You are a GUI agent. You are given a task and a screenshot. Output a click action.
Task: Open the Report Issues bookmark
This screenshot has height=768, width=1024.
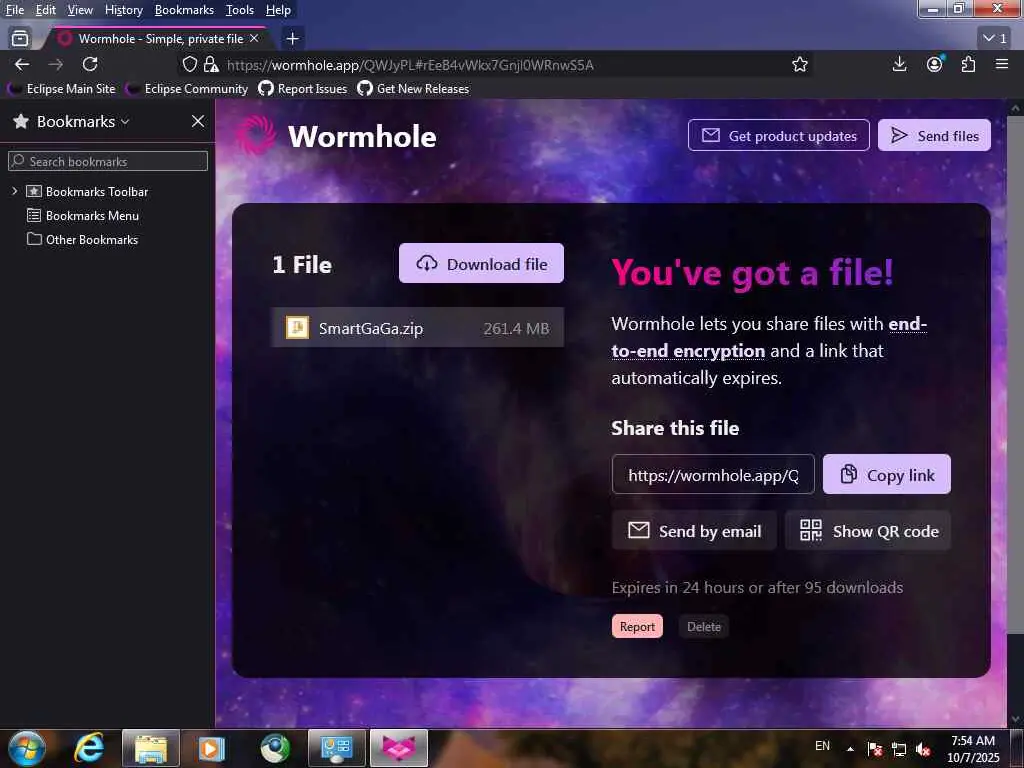[x=303, y=89]
